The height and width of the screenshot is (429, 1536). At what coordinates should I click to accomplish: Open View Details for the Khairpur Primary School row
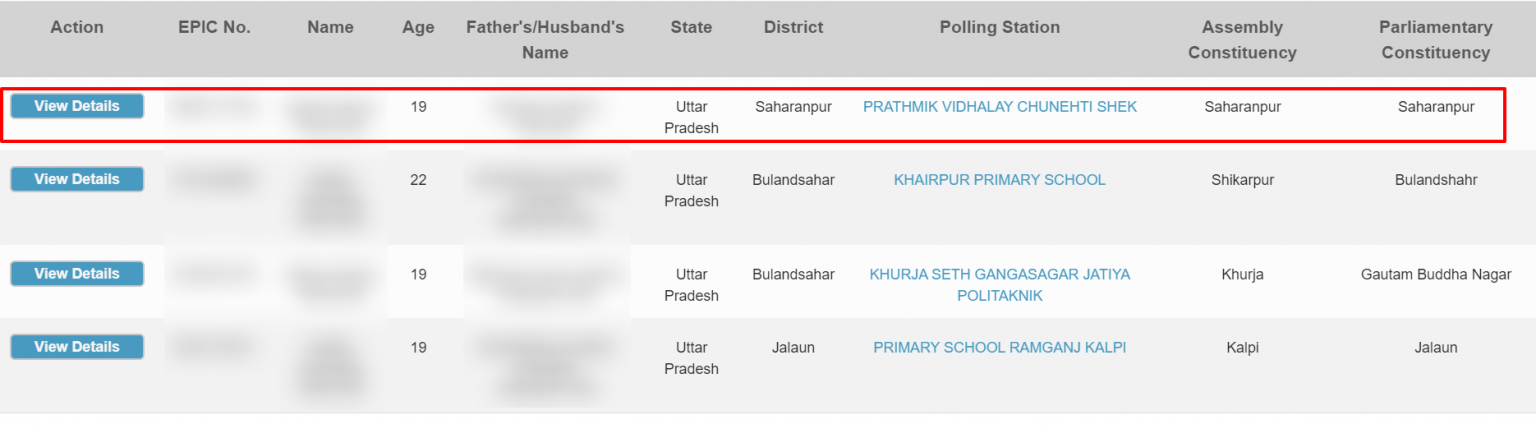[77, 179]
